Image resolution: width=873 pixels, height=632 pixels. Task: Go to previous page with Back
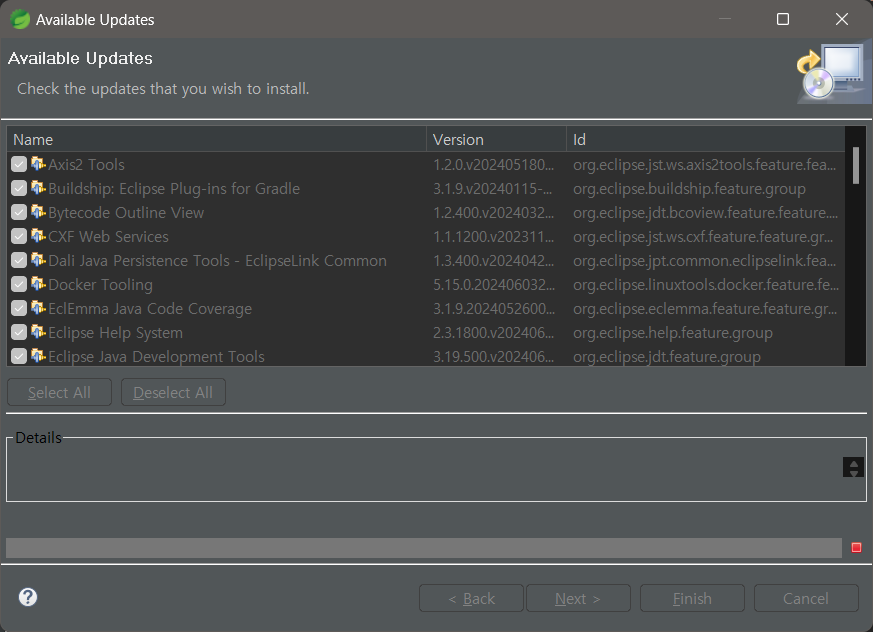pos(471,598)
